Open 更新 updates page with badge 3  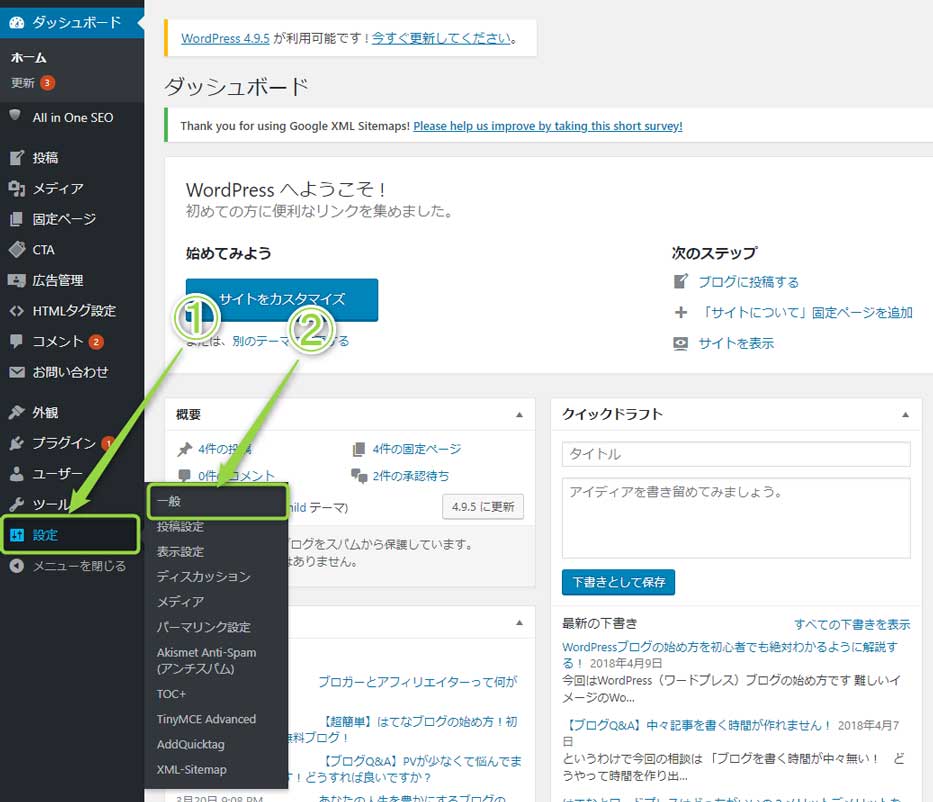tap(33, 83)
